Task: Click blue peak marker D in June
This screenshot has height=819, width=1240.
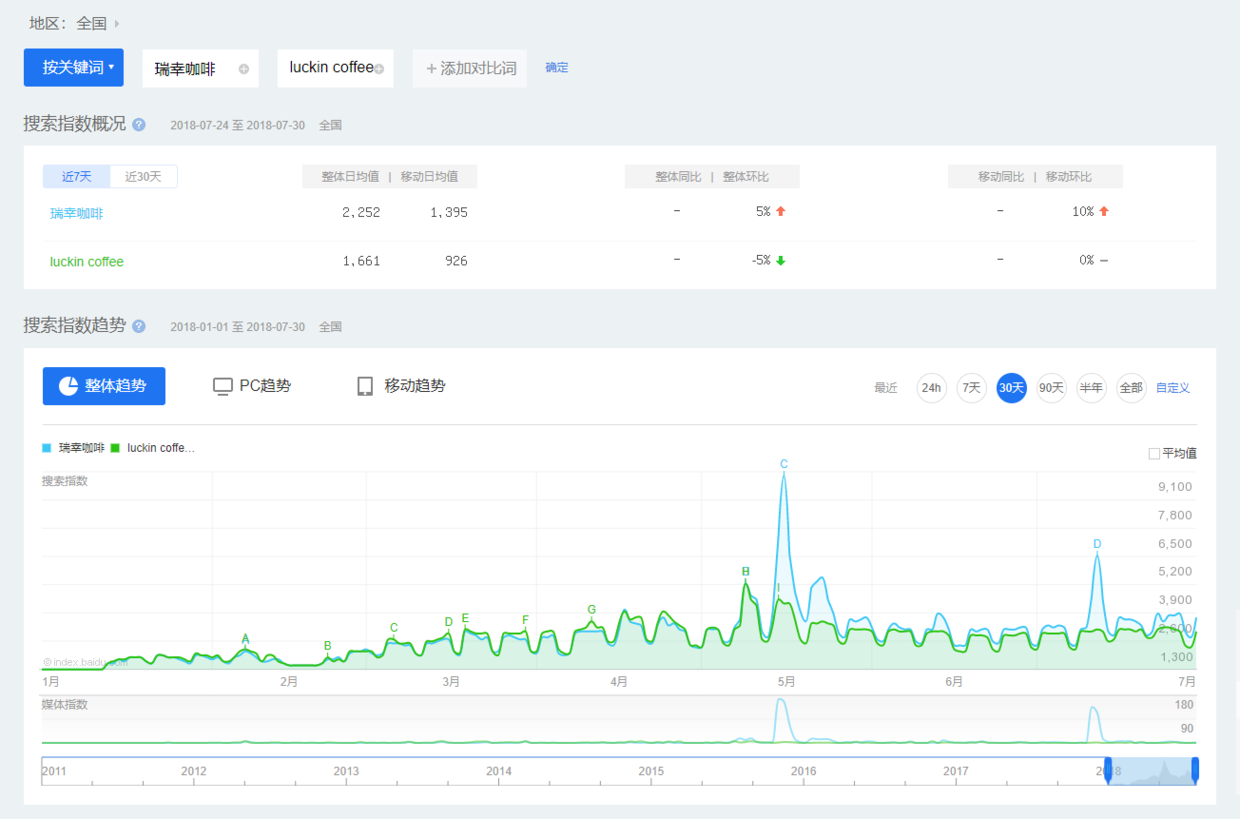Action: click(1097, 545)
